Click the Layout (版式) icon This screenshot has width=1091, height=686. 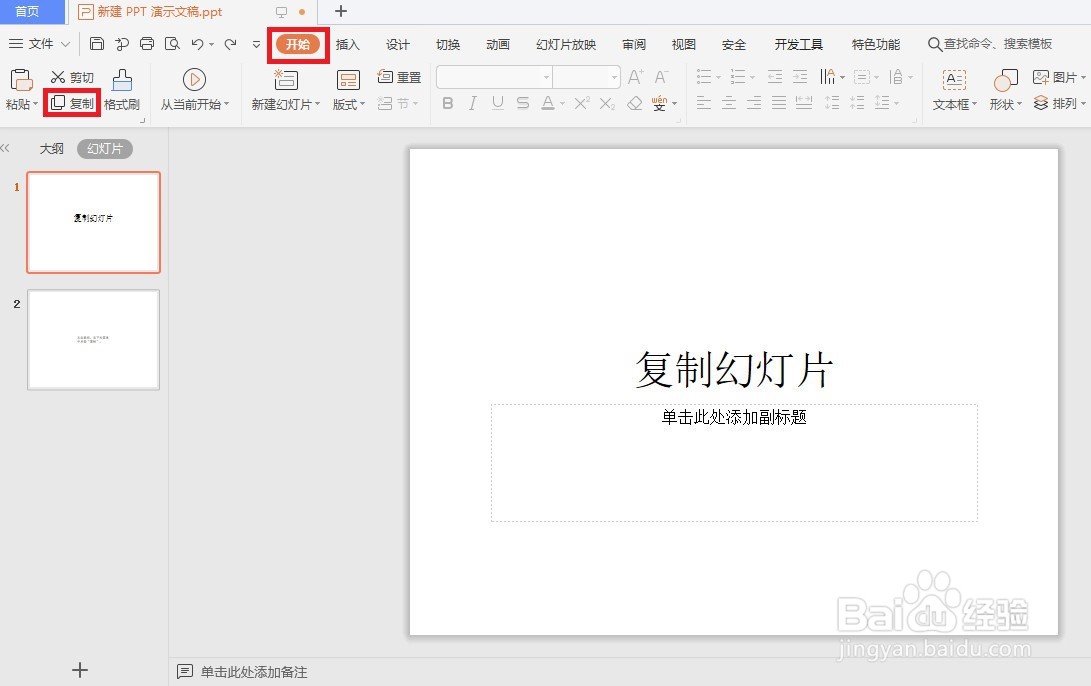(x=348, y=80)
